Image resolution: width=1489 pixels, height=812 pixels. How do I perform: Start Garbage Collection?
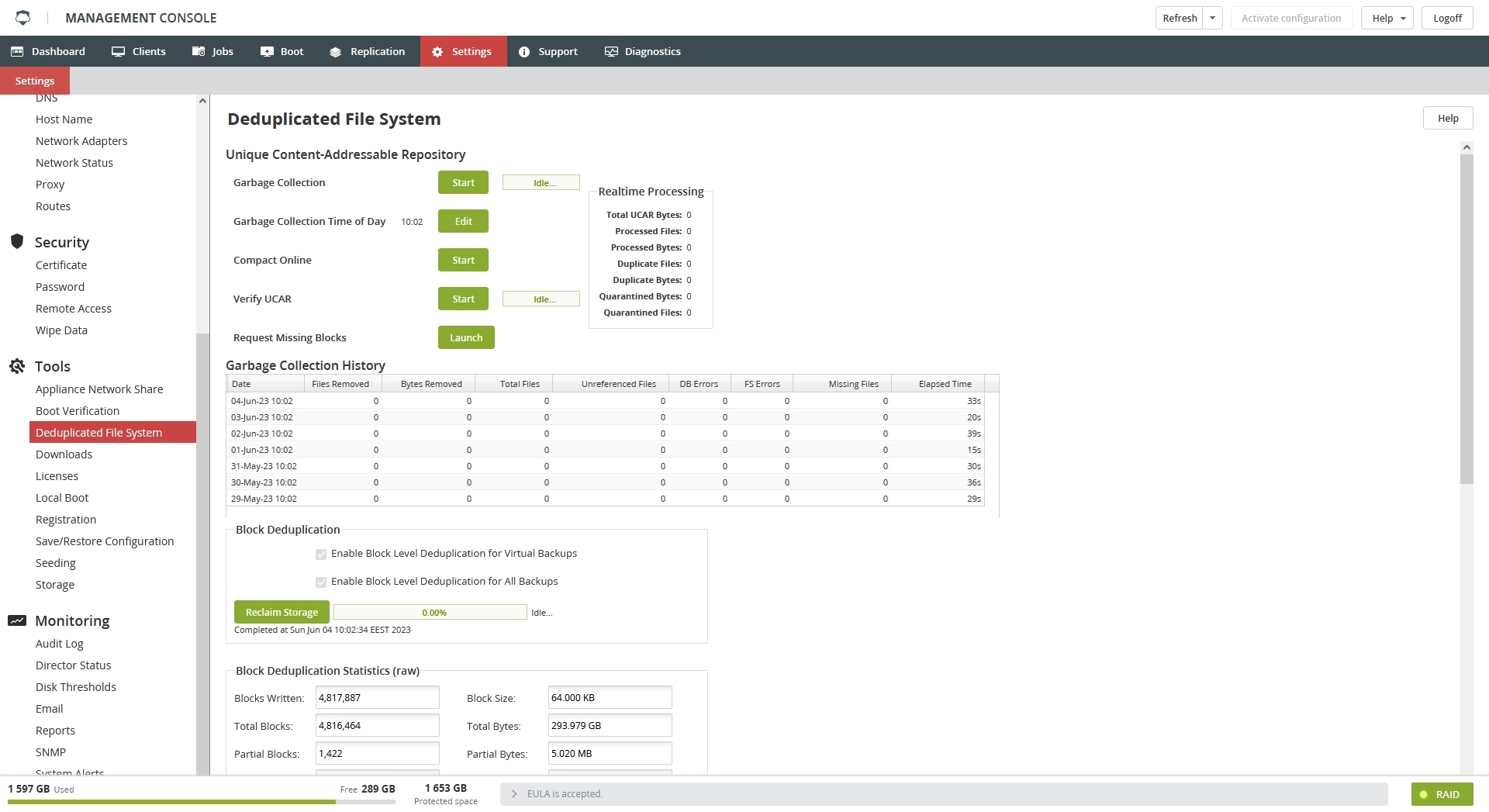point(463,182)
